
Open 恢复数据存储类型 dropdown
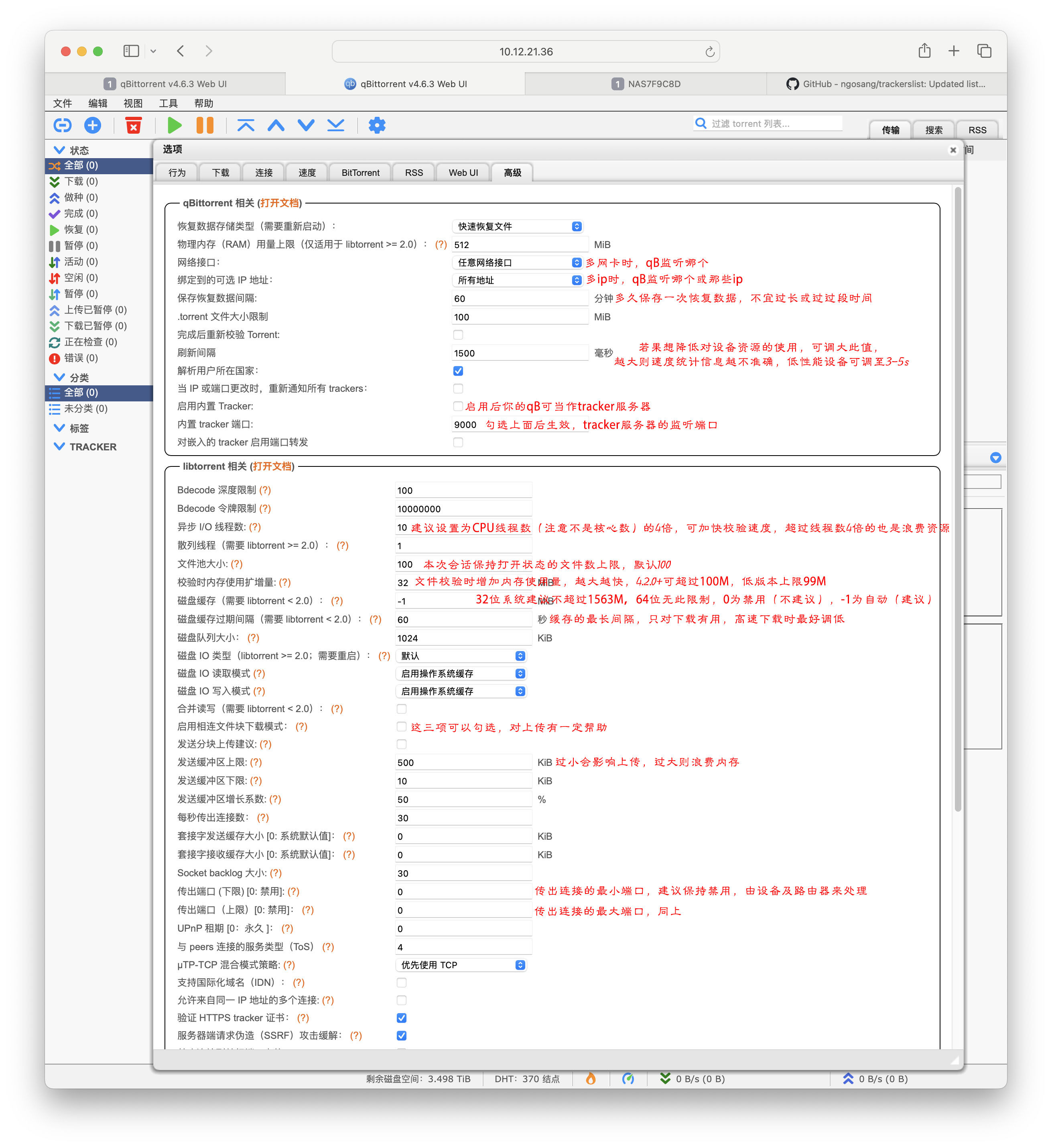coord(518,227)
